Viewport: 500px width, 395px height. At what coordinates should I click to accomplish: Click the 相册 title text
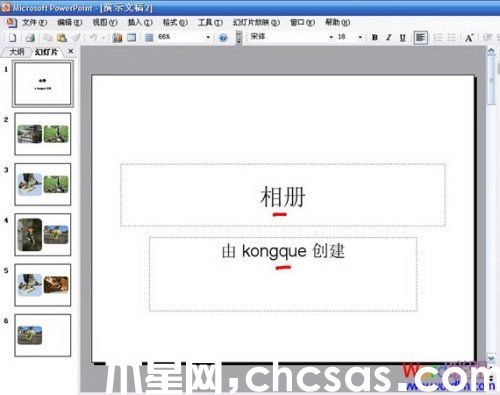click(x=283, y=197)
